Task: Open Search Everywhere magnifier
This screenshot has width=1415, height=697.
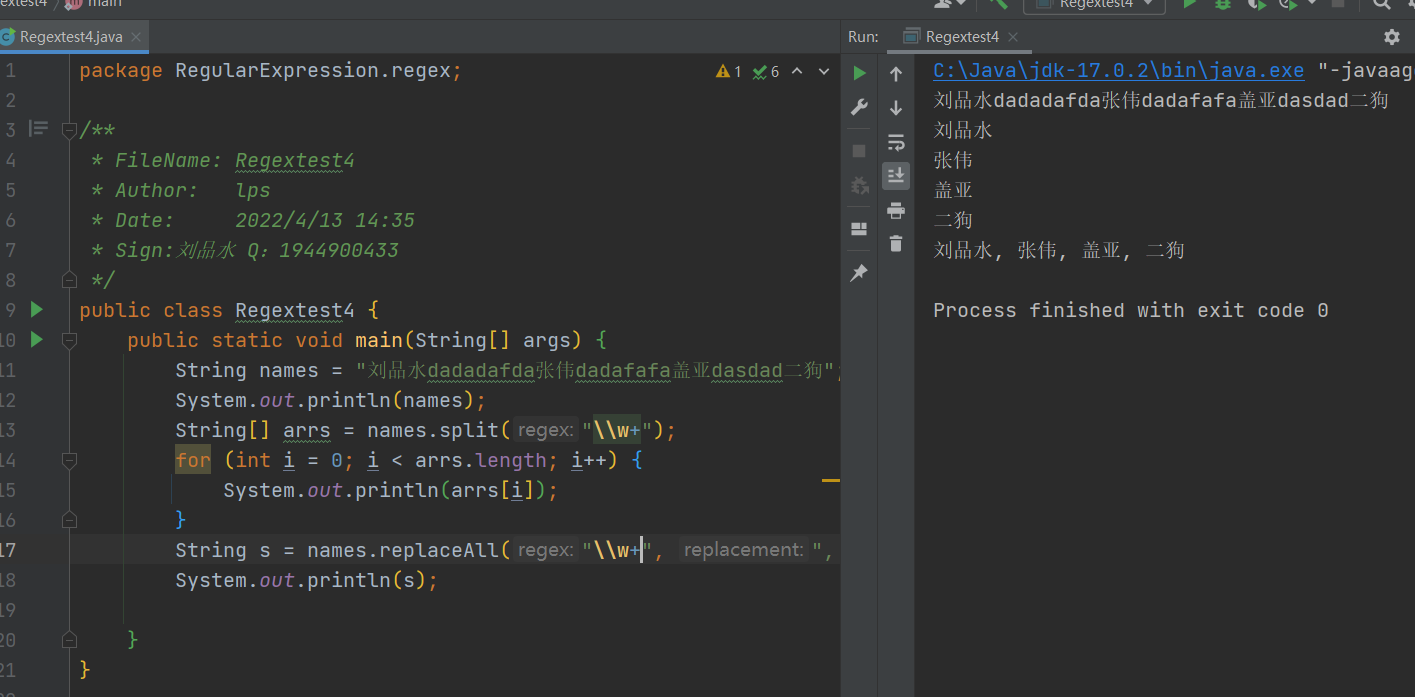Action: coord(1382,4)
